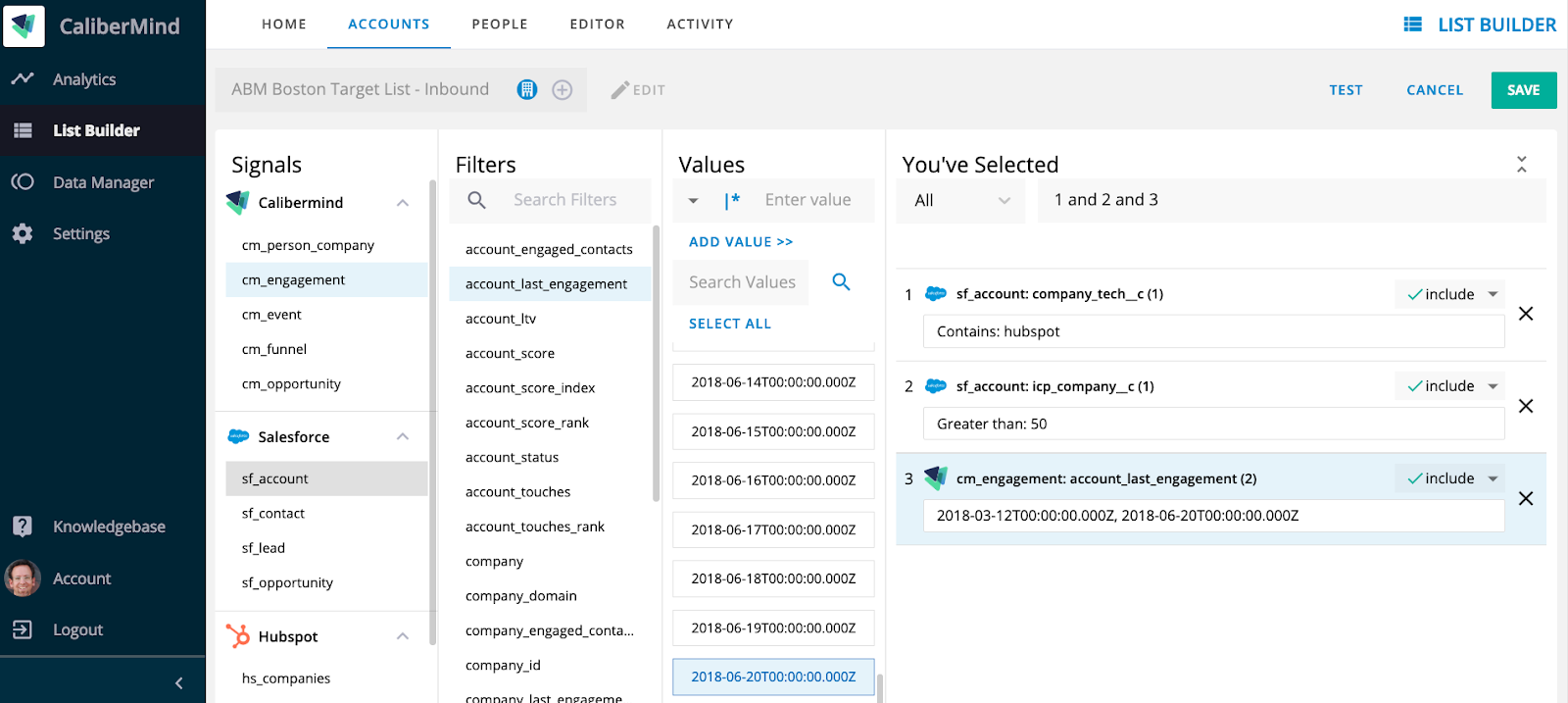This screenshot has height=703, width=1568.
Task: Select the 2018-06-17 date value
Action: click(x=773, y=529)
